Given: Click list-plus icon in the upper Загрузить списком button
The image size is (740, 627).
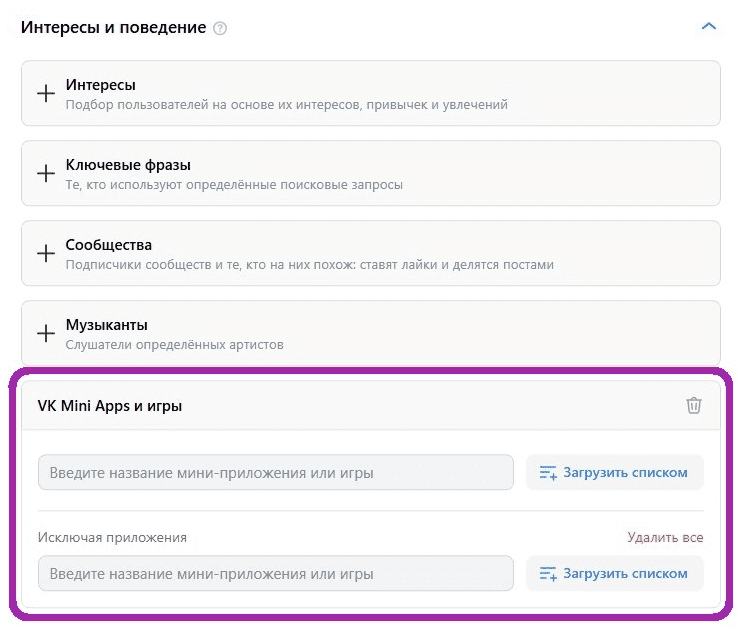Looking at the screenshot, I should click(x=547, y=473).
